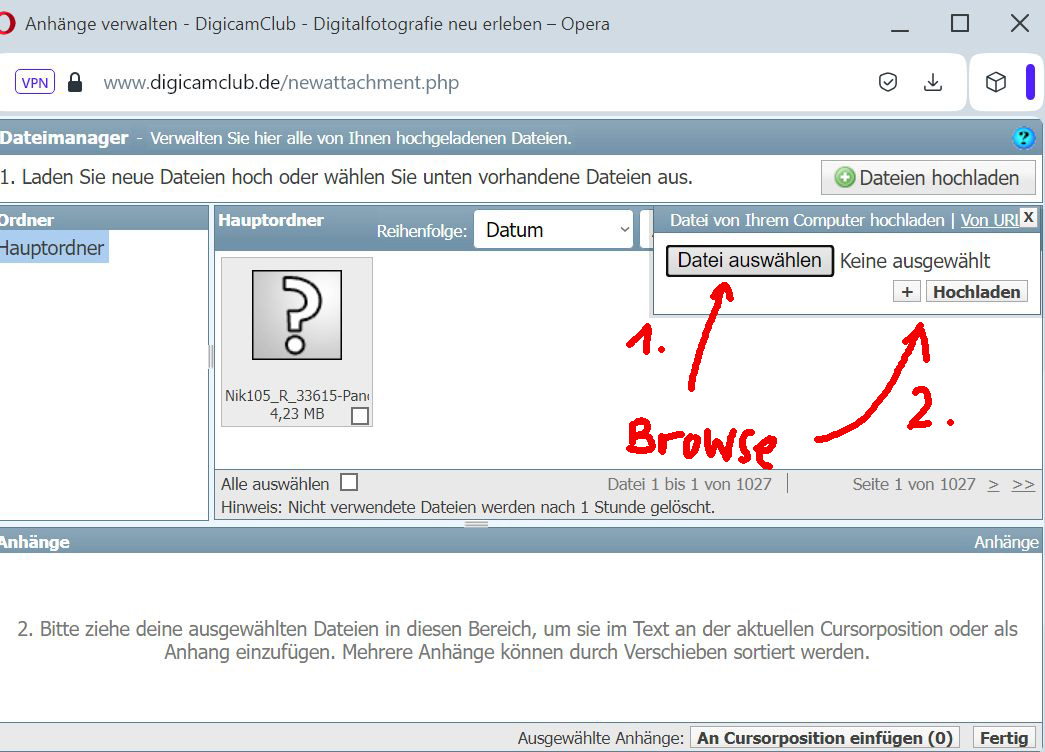
Task: Click the cube extensions icon
Action: 996,82
